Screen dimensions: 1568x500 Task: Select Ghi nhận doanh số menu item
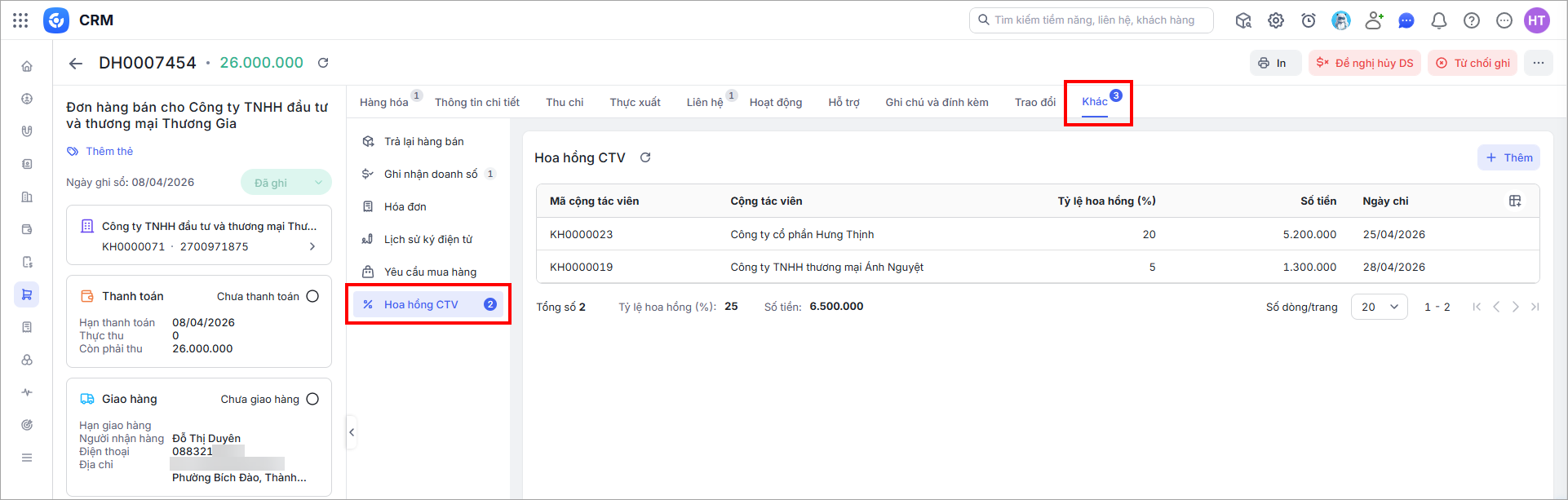(x=430, y=174)
